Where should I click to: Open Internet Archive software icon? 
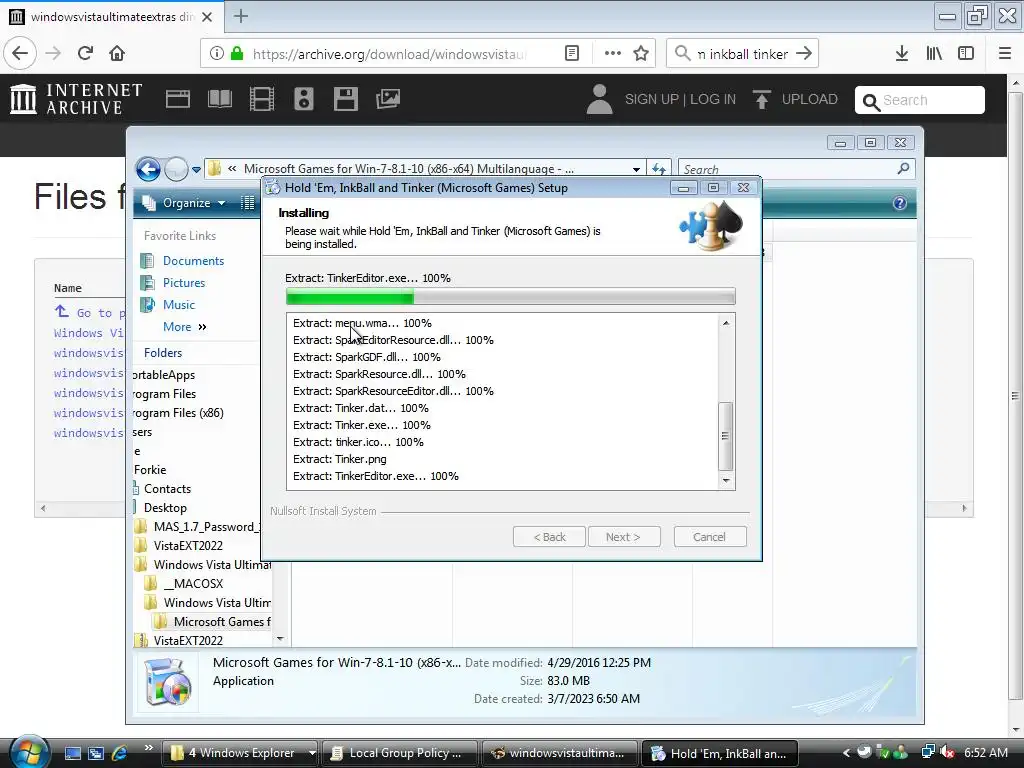pyautogui.click(x=345, y=99)
